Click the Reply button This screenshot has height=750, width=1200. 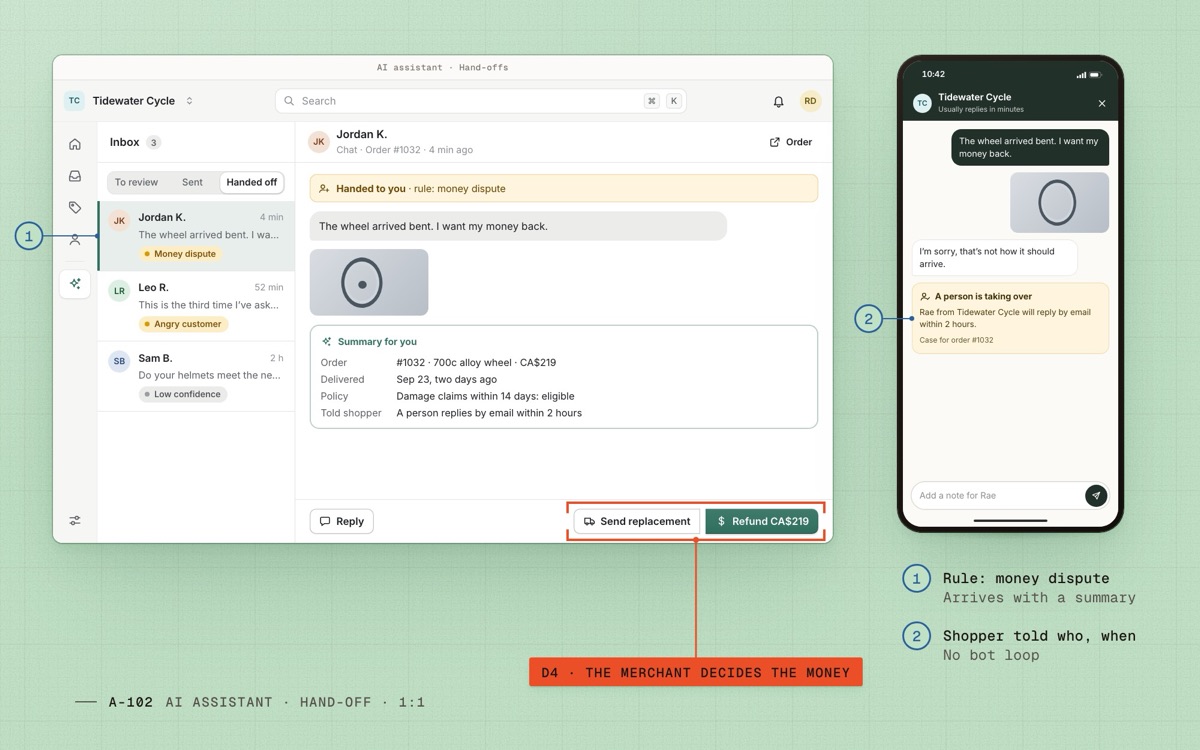(x=341, y=521)
